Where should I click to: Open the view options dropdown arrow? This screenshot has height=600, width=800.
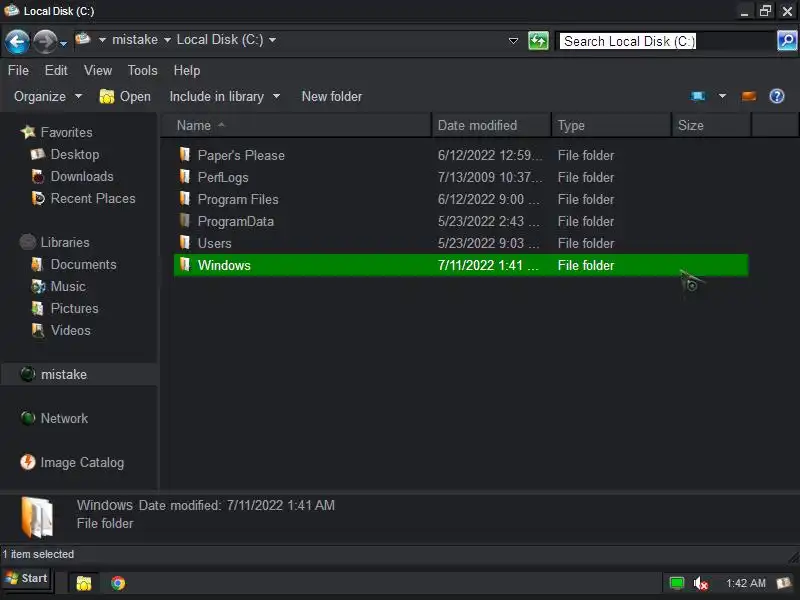(x=722, y=96)
